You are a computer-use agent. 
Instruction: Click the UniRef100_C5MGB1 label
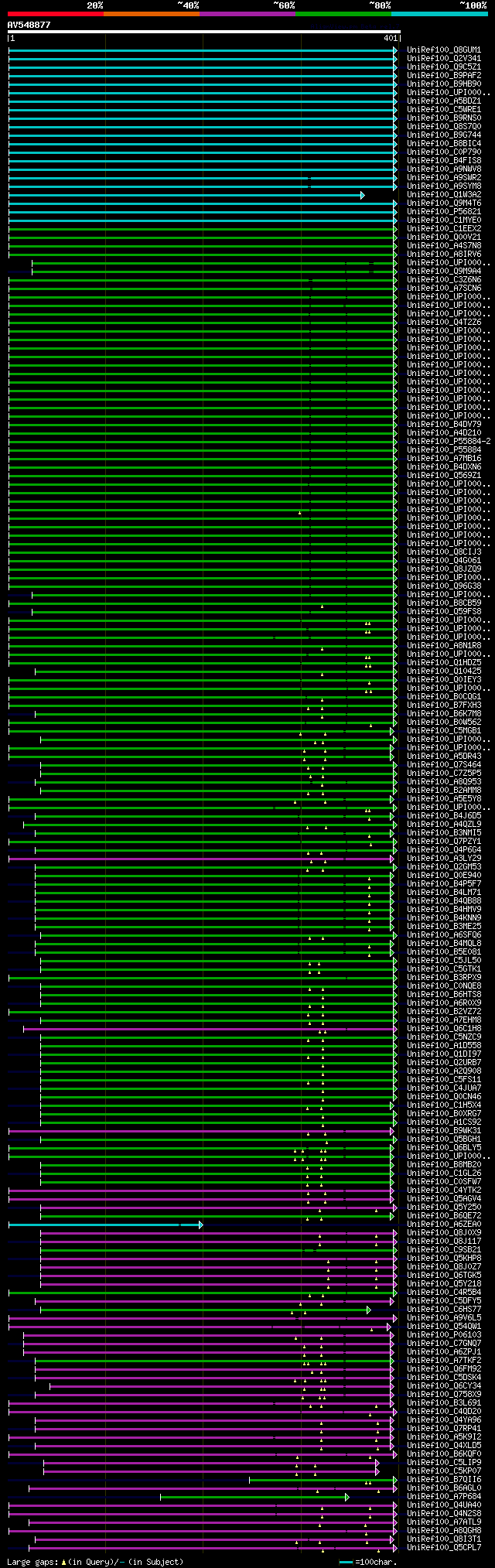[x=444, y=731]
